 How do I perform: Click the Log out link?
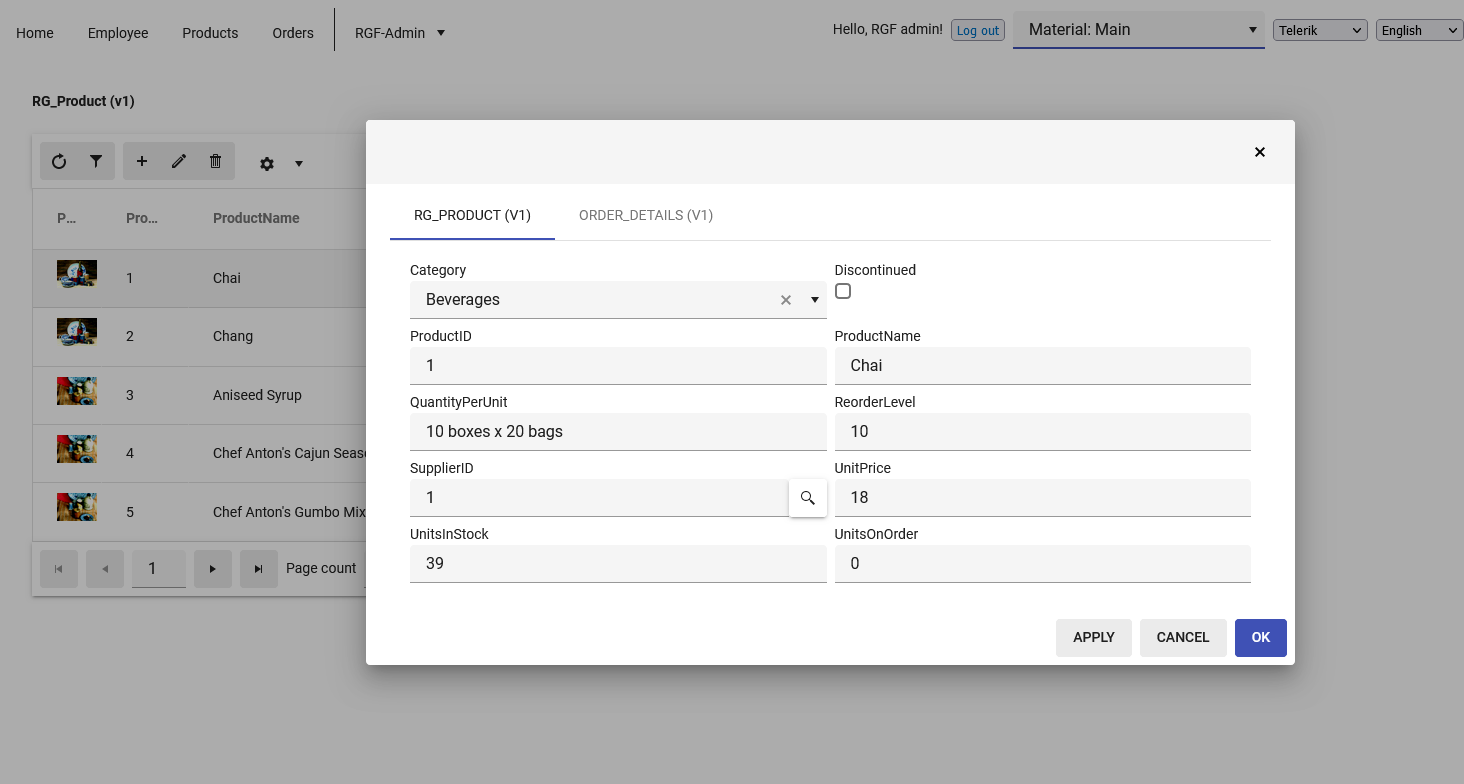(977, 31)
